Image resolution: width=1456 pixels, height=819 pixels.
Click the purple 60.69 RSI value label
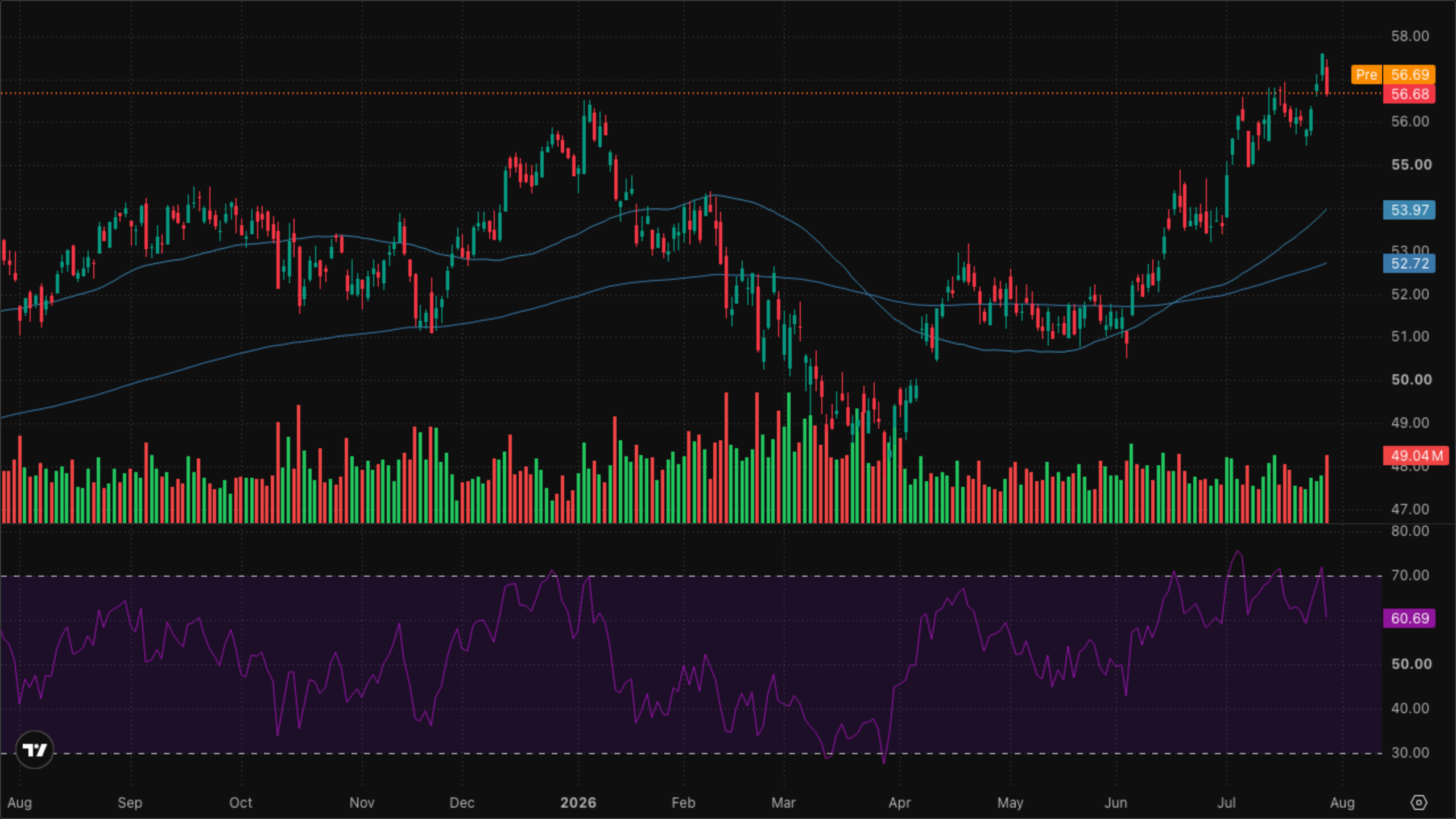[x=1409, y=618]
